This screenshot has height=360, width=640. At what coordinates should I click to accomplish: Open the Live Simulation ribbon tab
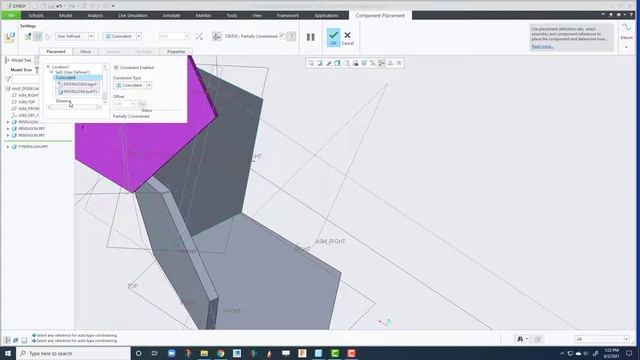(x=133, y=16)
